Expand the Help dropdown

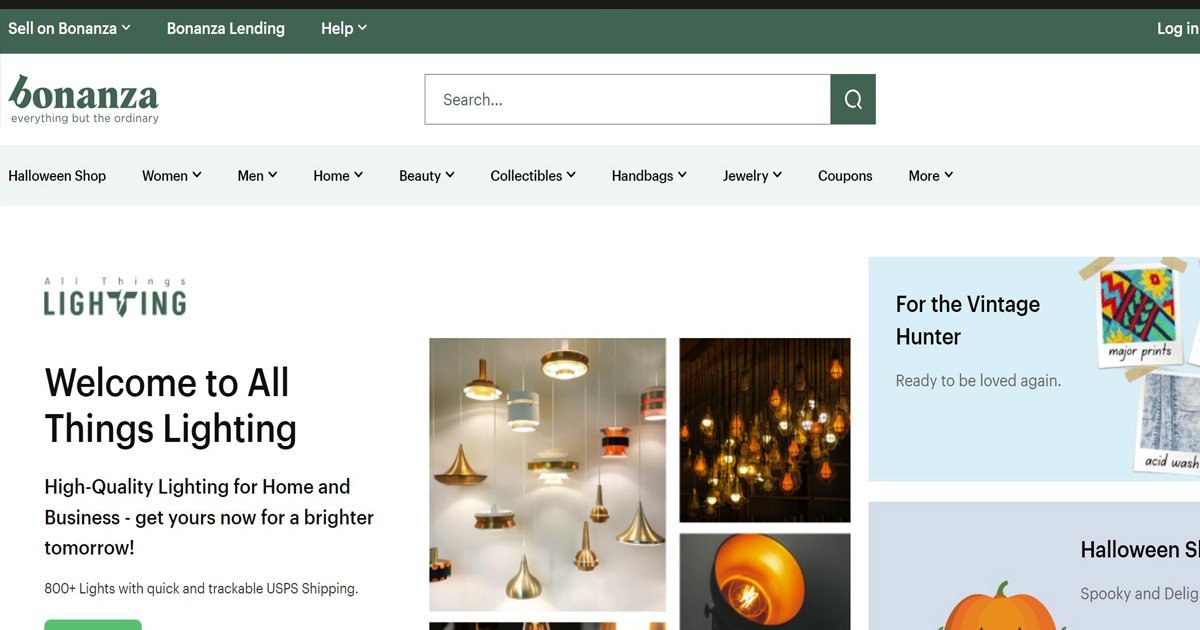pyautogui.click(x=344, y=28)
